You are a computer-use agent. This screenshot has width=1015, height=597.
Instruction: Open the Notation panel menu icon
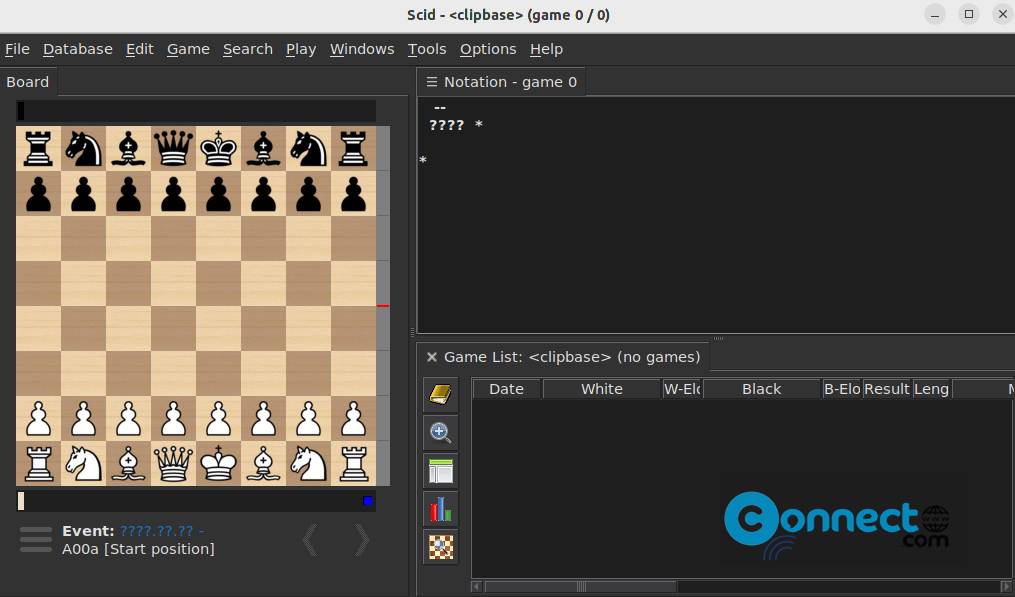432,82
